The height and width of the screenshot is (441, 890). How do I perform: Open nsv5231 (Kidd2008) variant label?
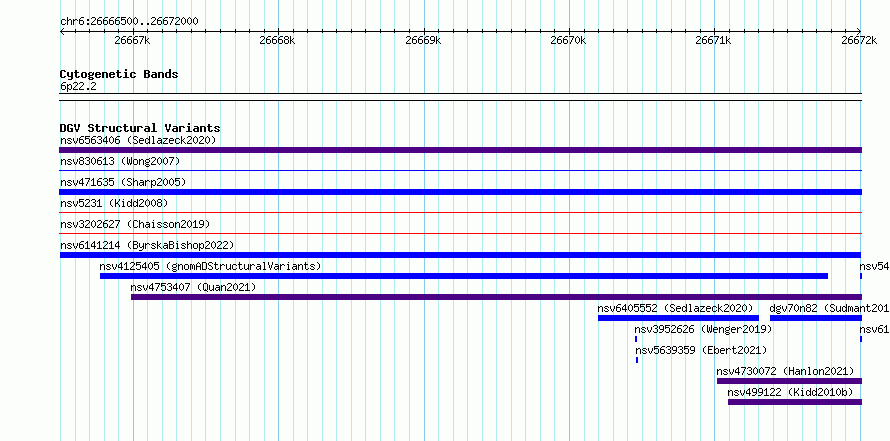pyautogui.click(x=114, y=203)
